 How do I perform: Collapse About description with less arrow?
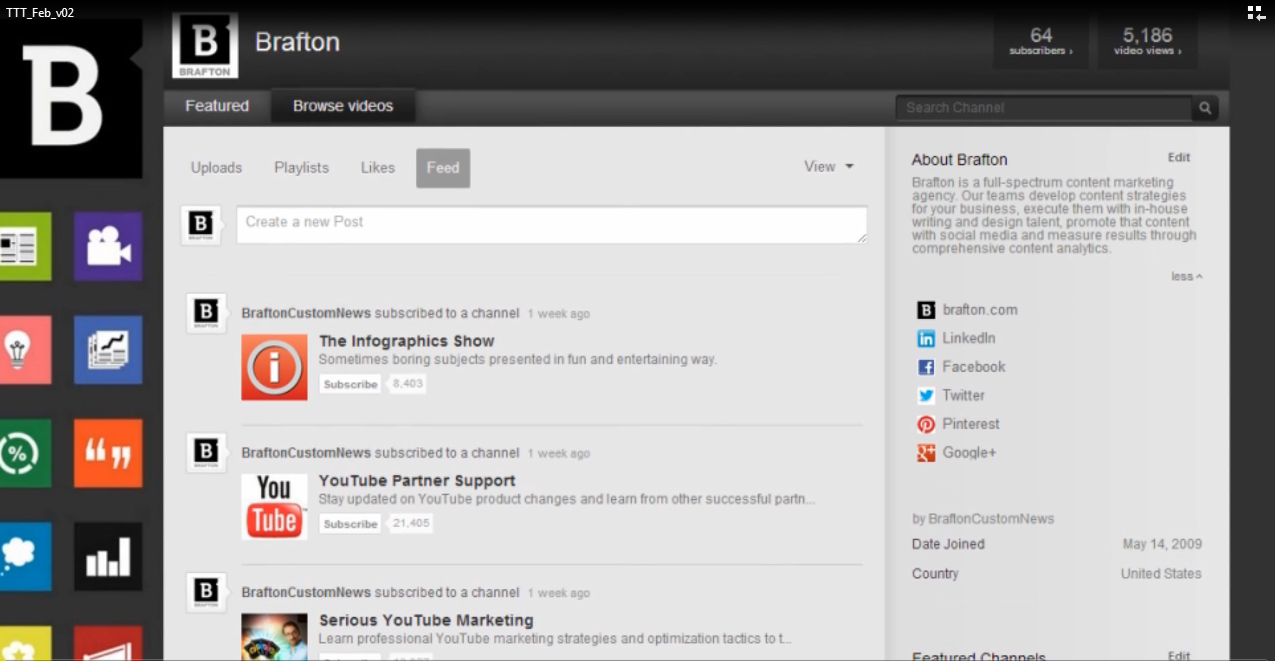coord(1187,276)
